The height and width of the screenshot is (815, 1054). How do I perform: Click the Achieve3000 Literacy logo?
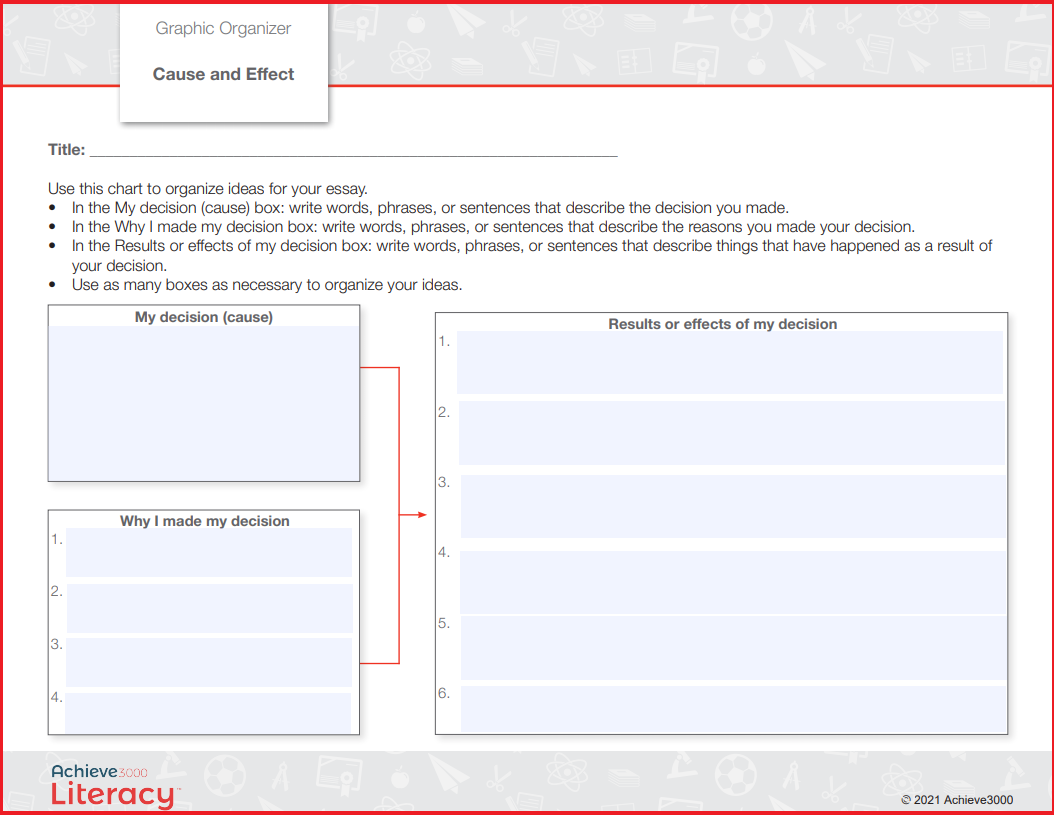[x=116, y=785]
